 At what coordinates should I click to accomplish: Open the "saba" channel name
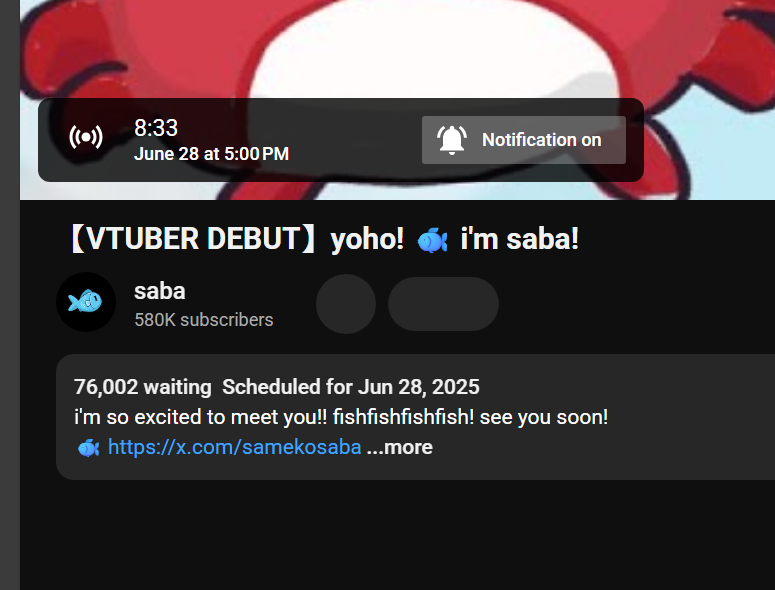[x=160, y=291]
